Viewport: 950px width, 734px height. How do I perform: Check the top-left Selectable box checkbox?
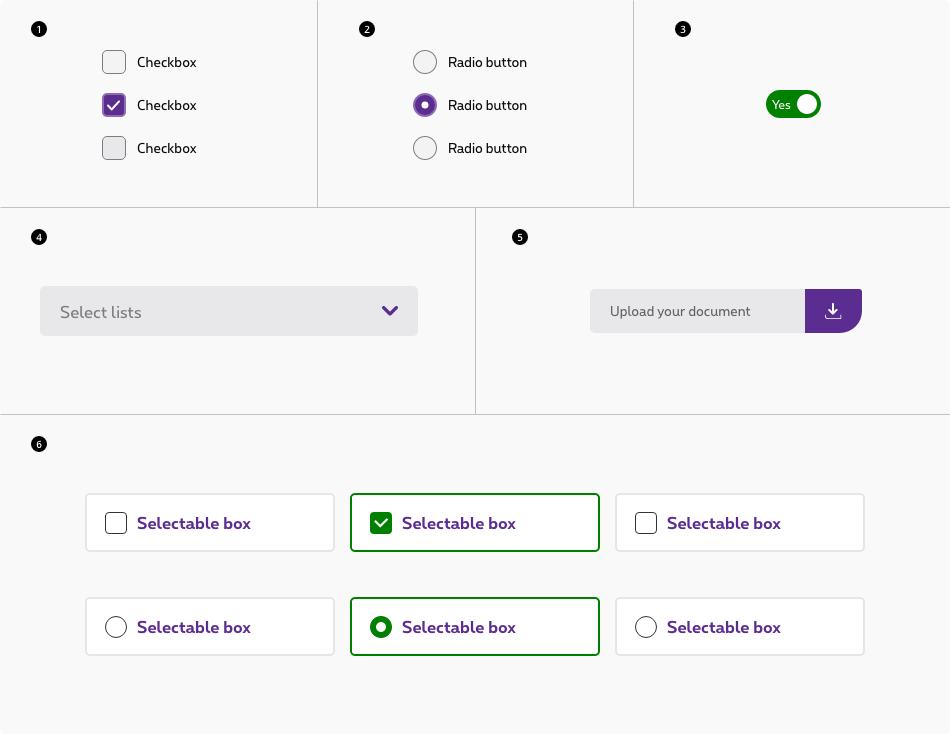tap(116, 523)
